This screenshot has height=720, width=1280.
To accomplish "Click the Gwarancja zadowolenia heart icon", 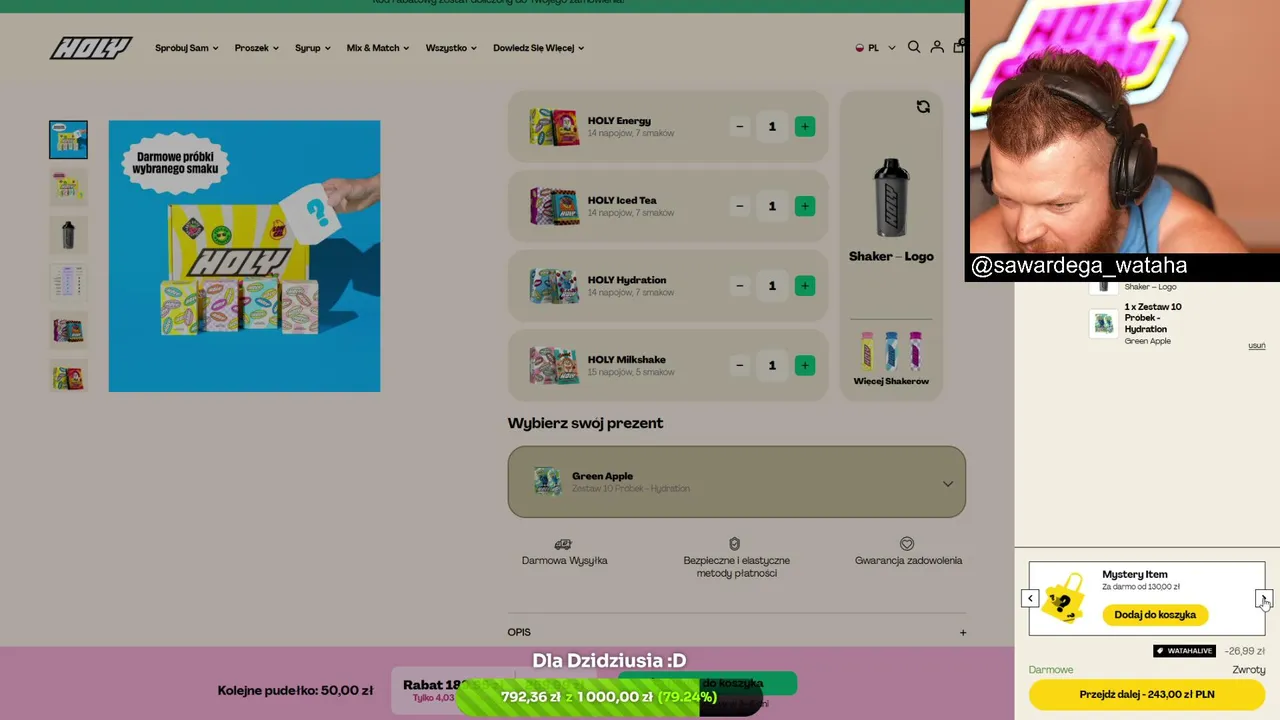I will 907,544.
